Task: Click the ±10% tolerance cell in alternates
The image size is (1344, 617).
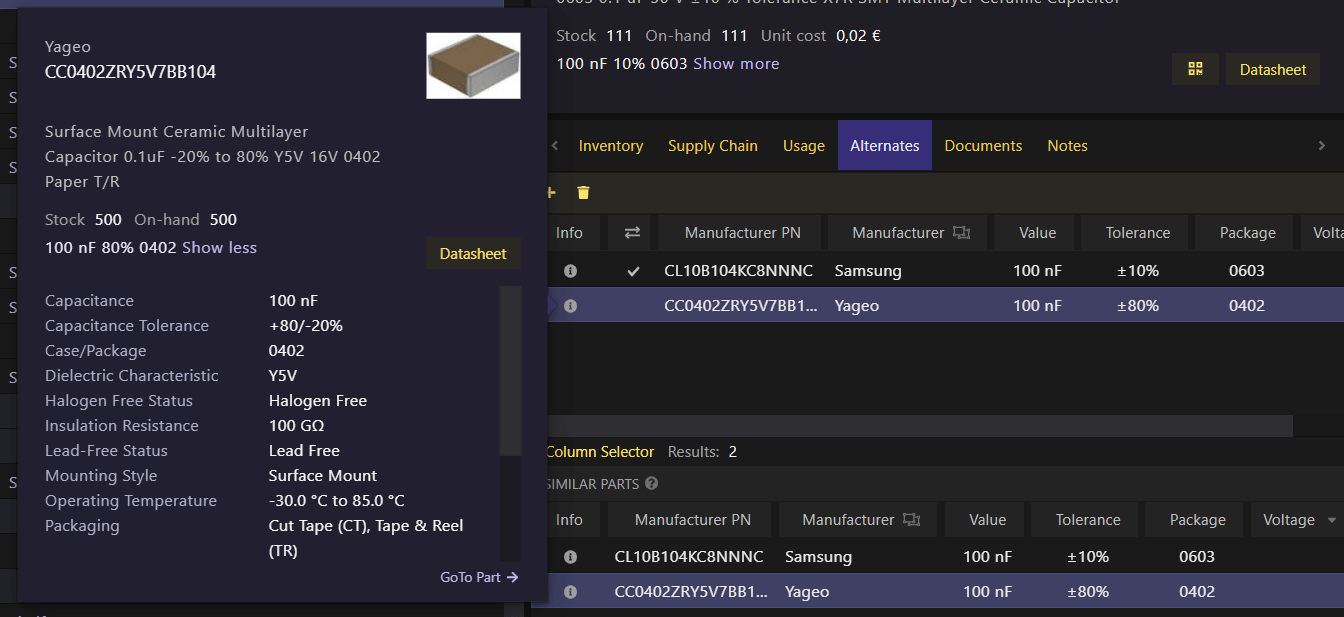Action: pos(1137,271)
